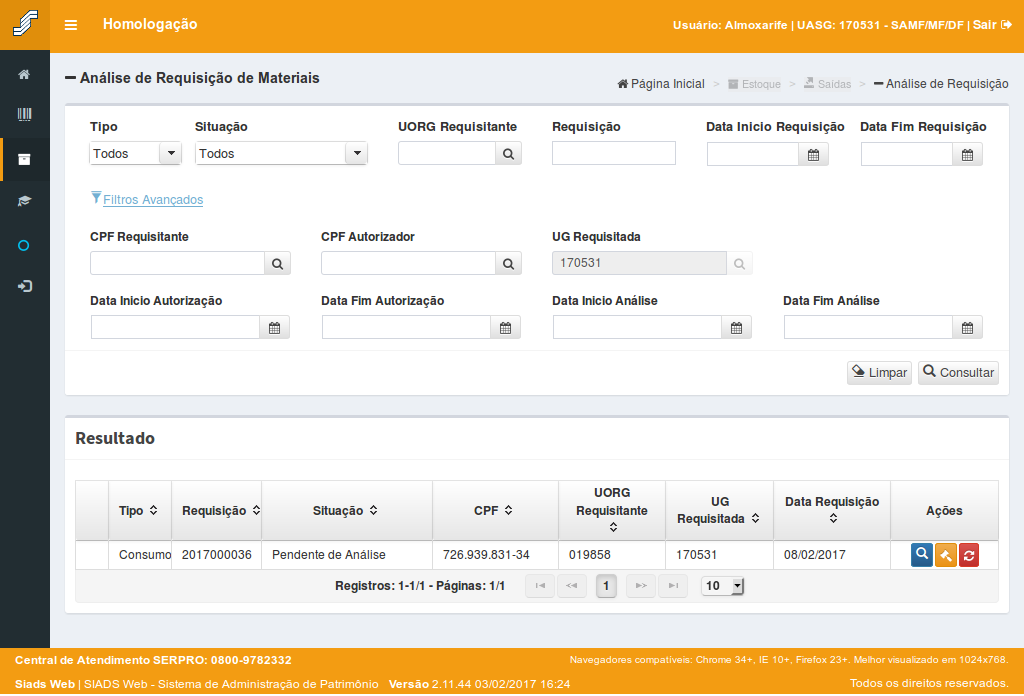Change rows per page dropdown showing 10
Screen dimensions: 1024x696
point(722,586)
